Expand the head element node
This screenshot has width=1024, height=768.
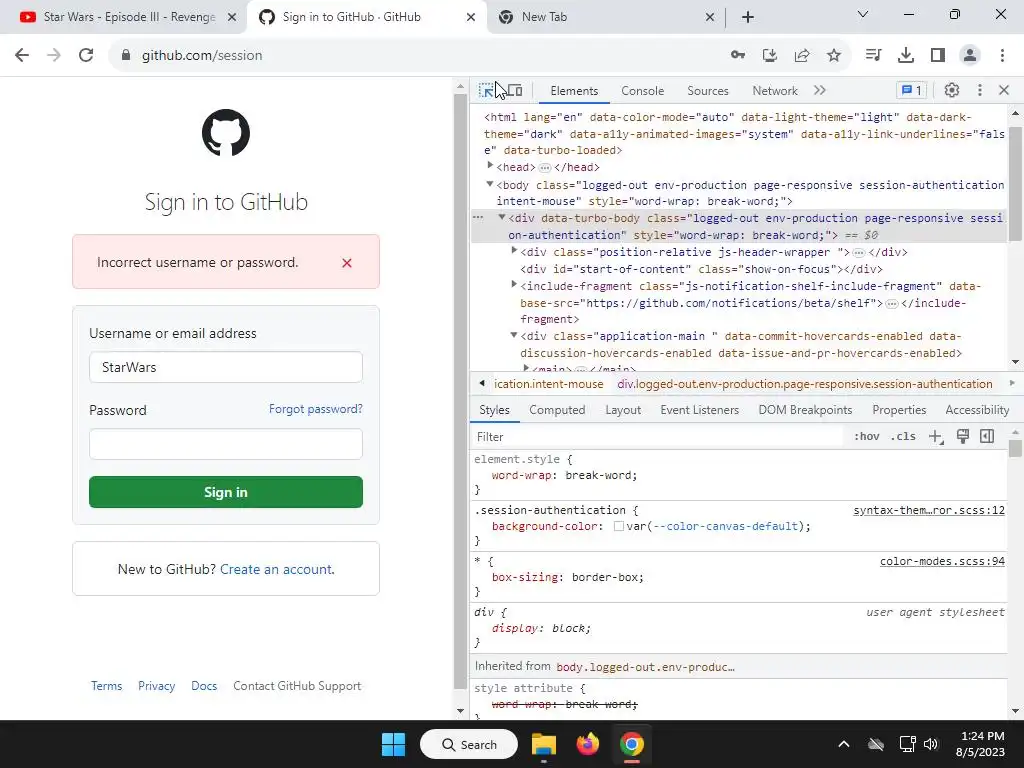[490, 166]
